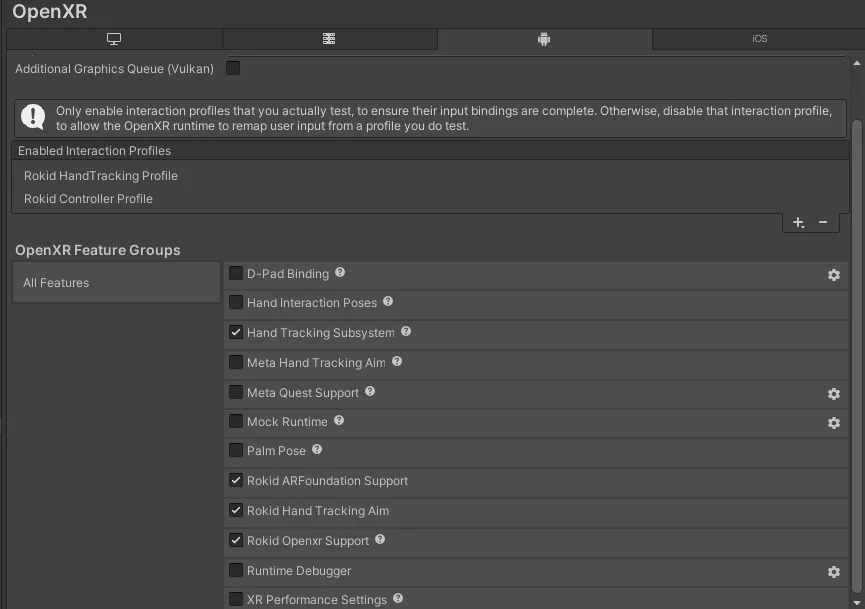Switch to the iOS platform tab

click(759, 39)
